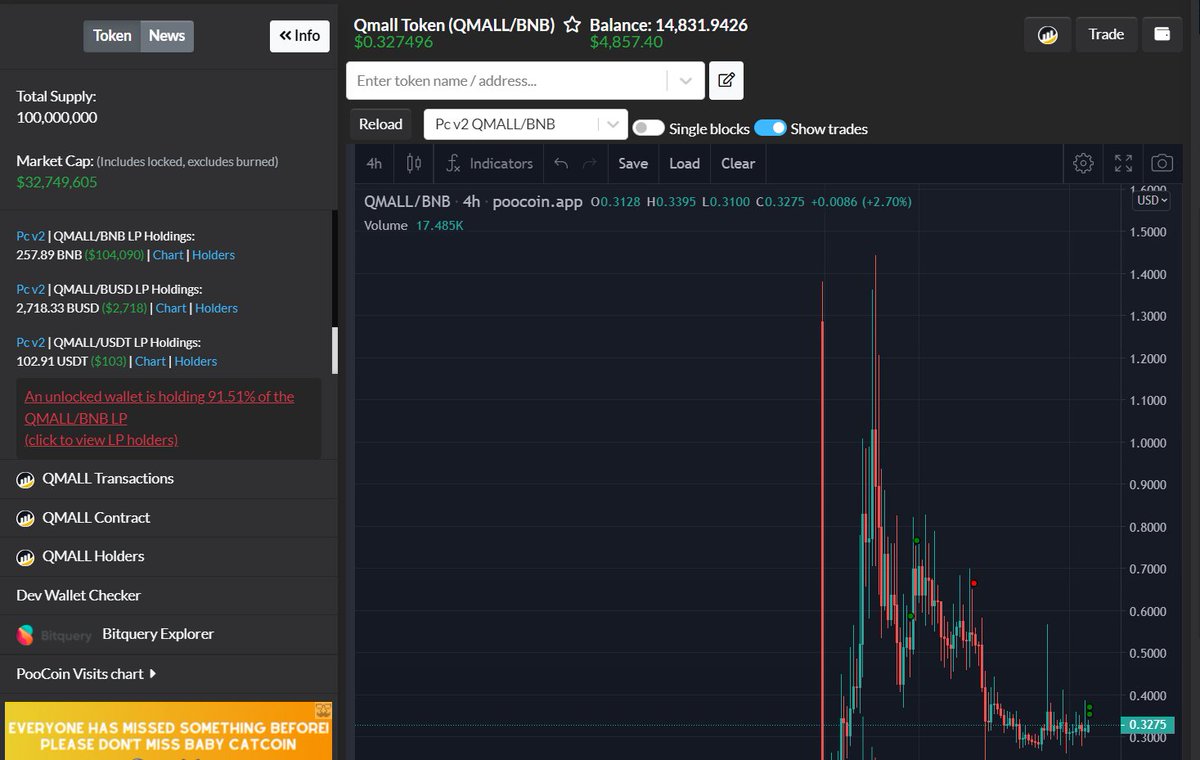This screenshot has height=760, width=1200.
Task: Change the 4h chart interval
Action: (374, 163)
